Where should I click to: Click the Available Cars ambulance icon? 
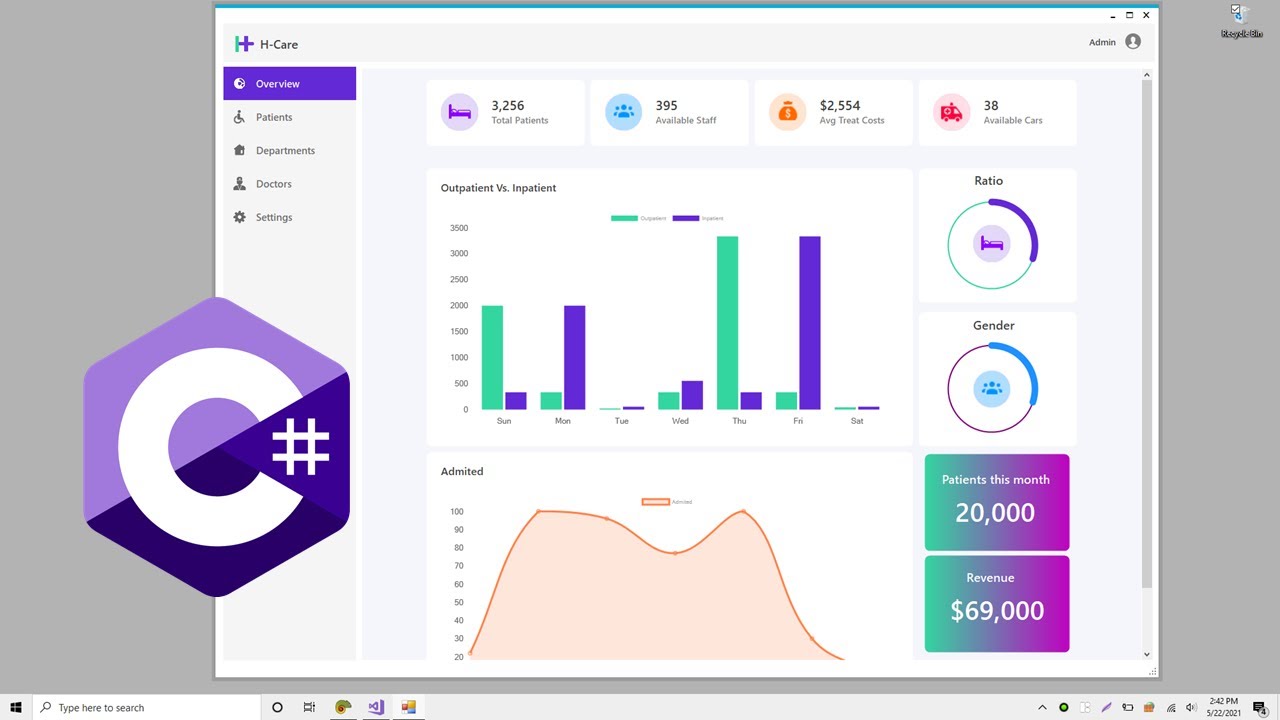(952, 112)
